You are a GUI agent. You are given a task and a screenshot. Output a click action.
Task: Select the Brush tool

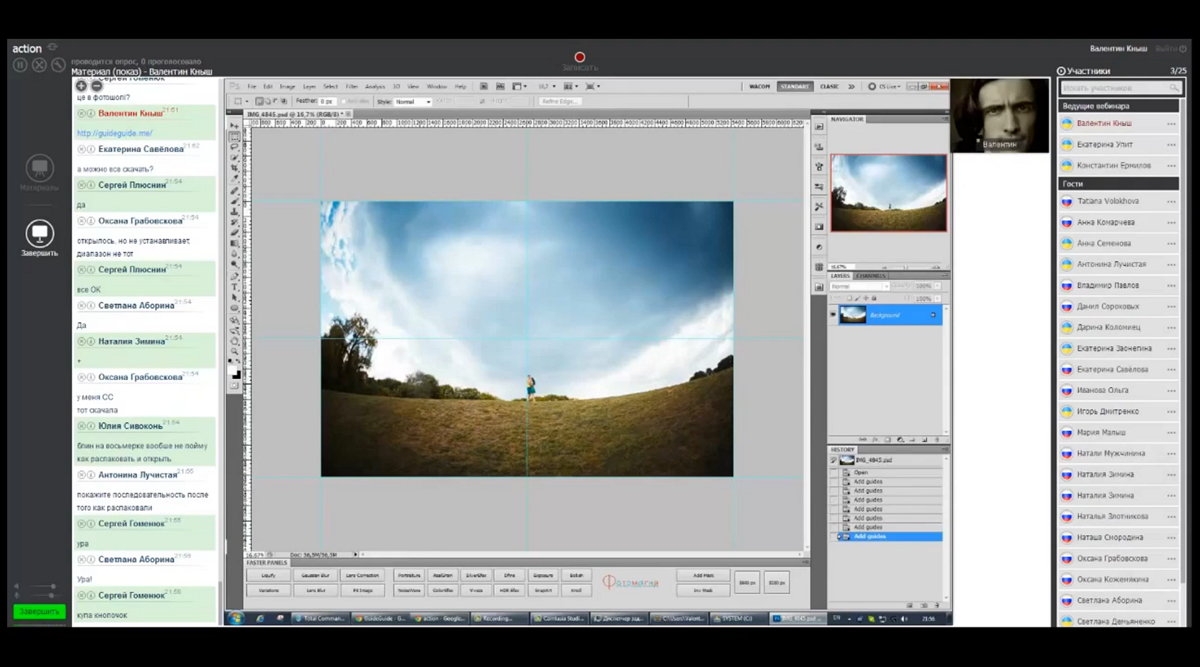[x=234, y=201]
